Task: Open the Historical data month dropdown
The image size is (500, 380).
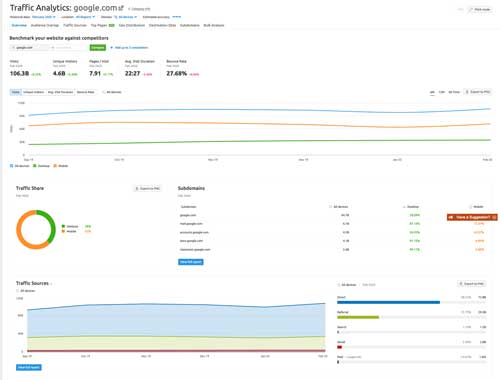Action: (x=44, y=17)
